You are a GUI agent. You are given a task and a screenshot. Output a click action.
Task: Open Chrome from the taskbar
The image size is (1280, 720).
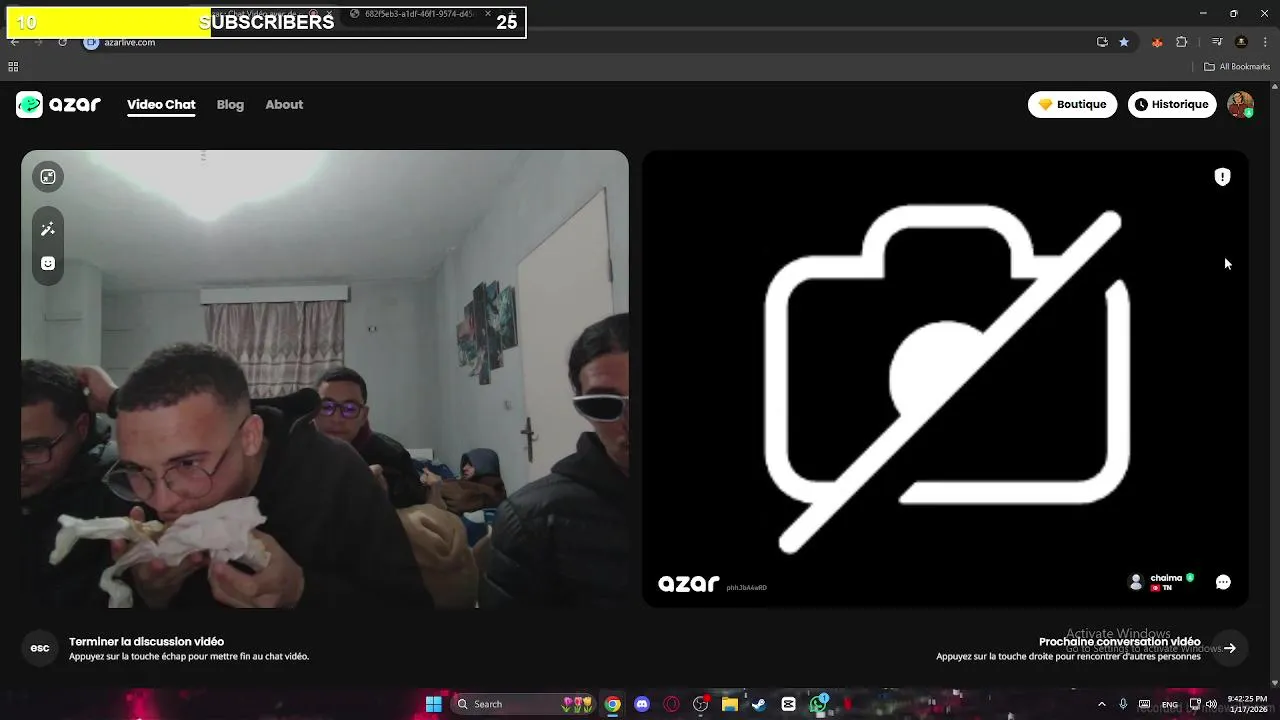613,704
